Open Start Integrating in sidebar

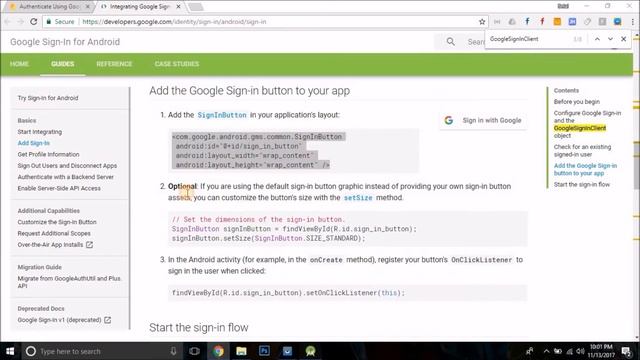[x=40, y=132]
